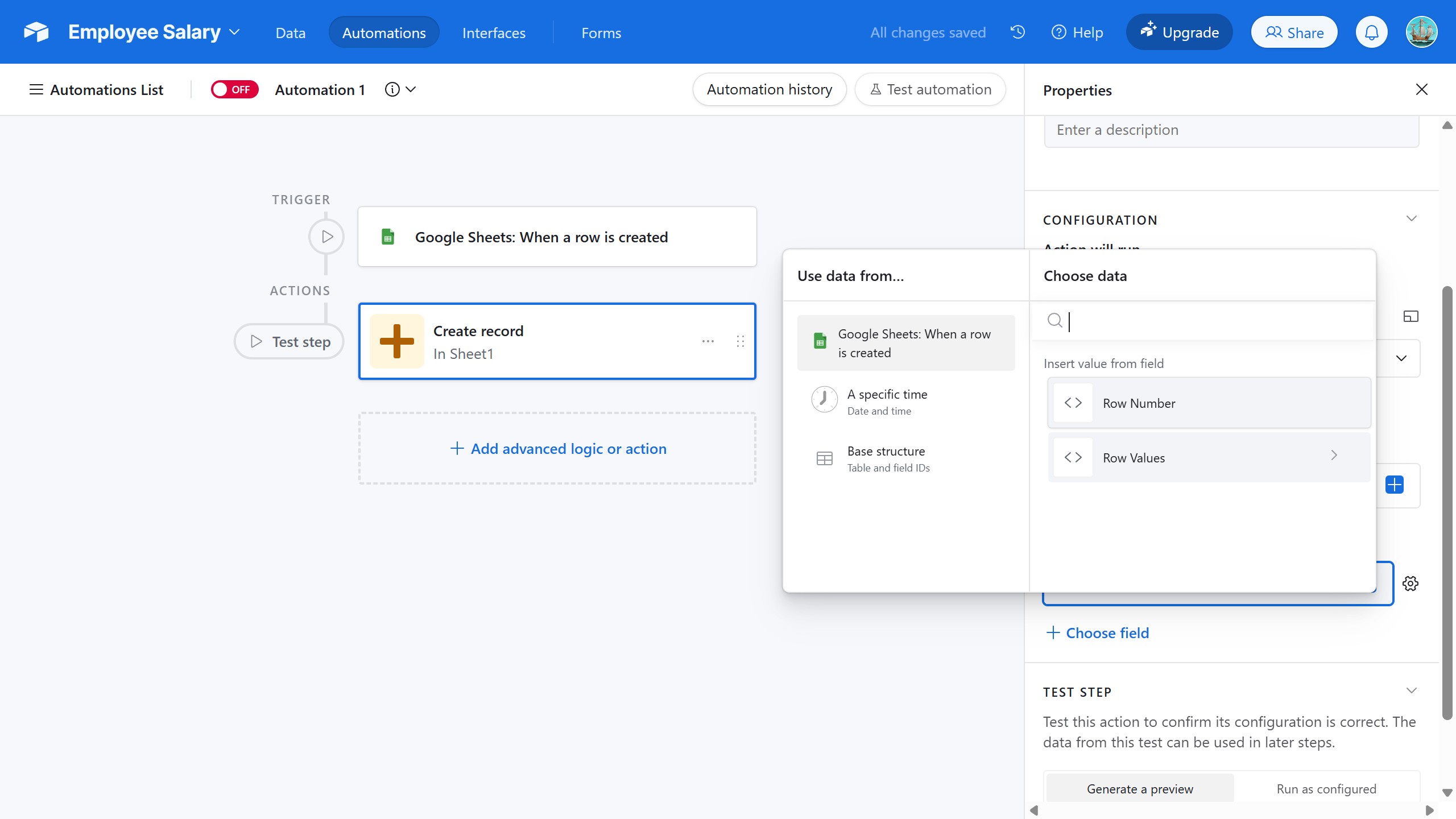Toggle Automation 1 from OFF to on
This screenshot has width=1456, height=819.
234,90
